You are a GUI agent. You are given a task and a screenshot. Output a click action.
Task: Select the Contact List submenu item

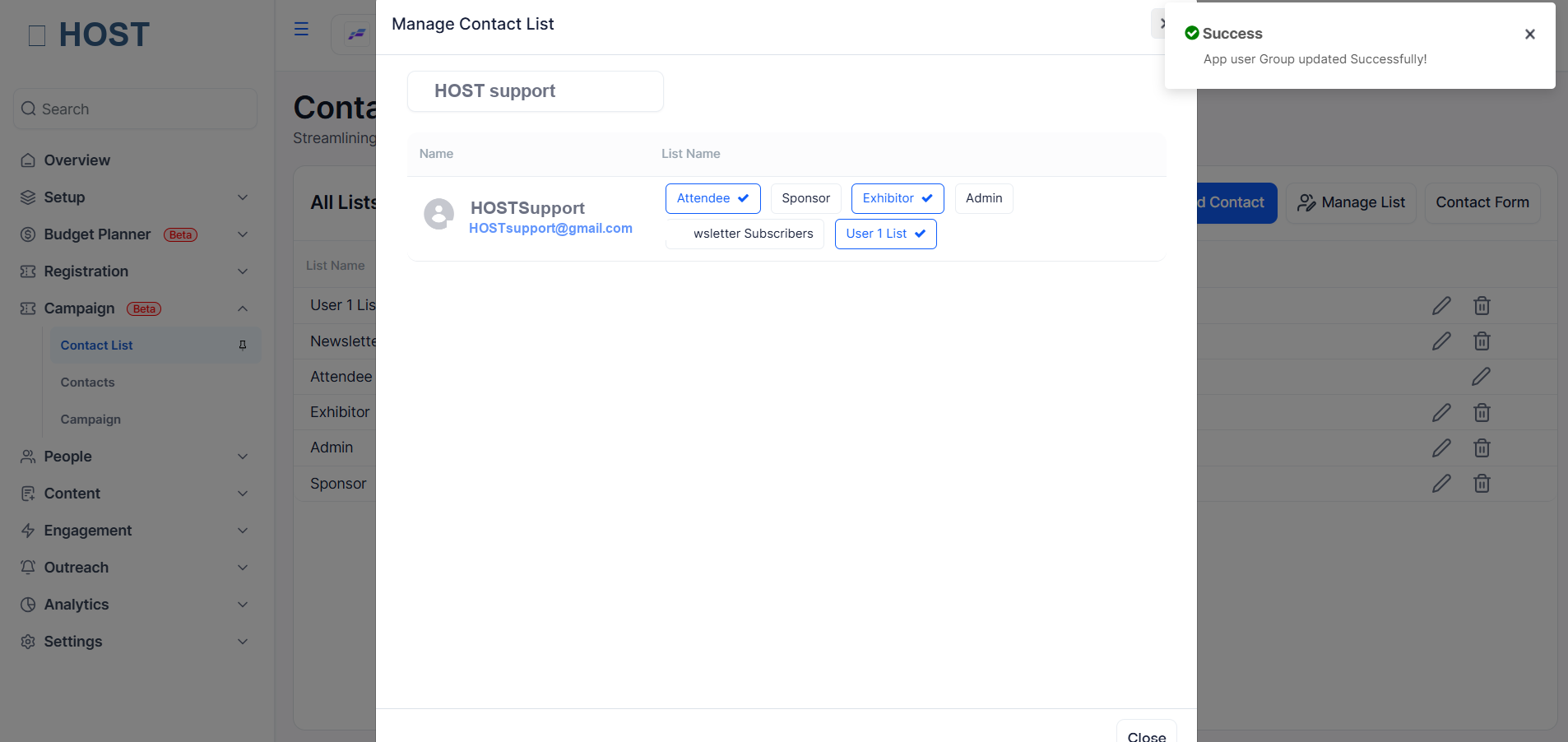point(155,345)
